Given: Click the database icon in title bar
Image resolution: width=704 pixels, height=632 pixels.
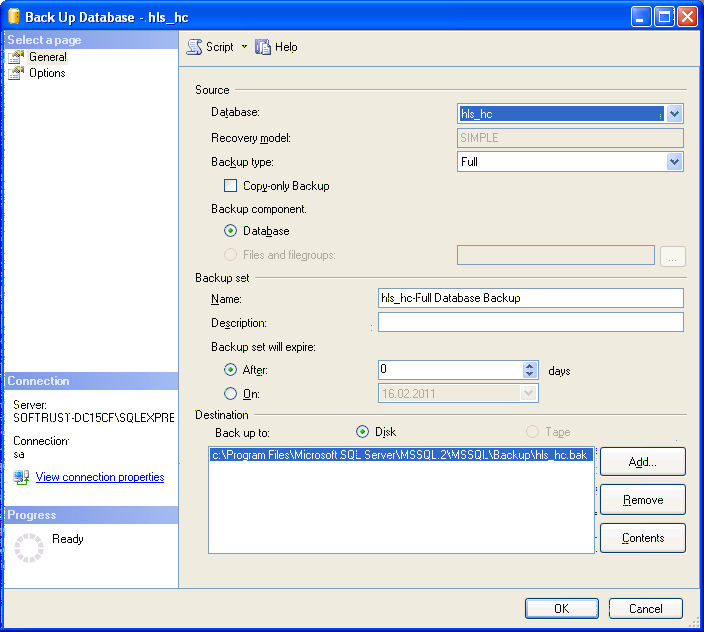Looking at the screenshot, I should pos(14,16).
